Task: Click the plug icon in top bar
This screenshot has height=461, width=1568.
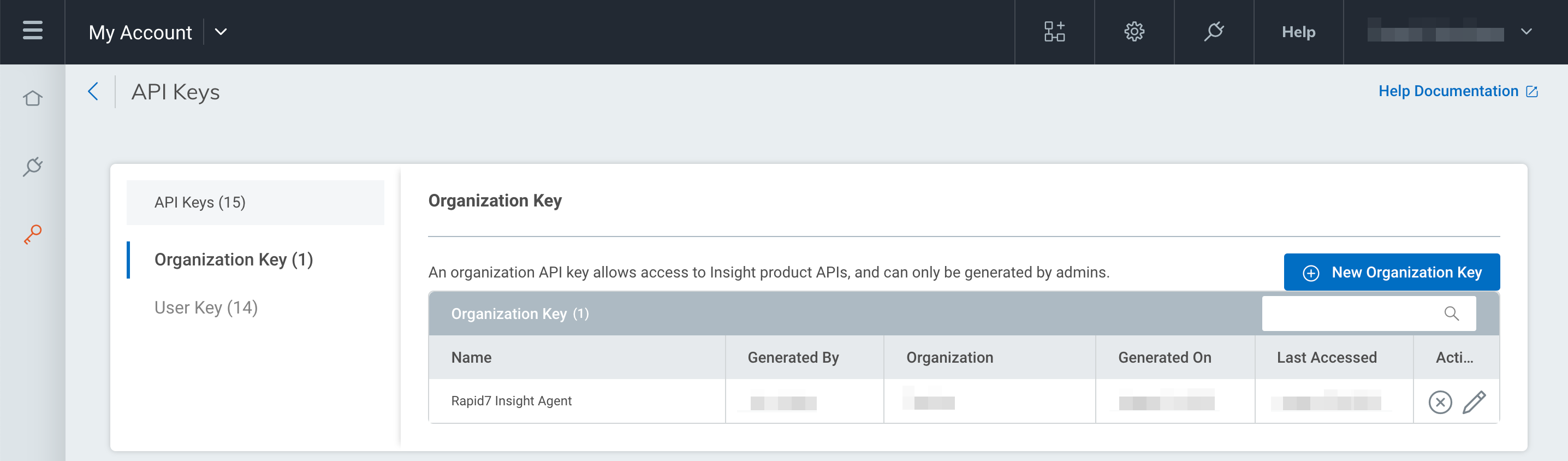Action: point(1213,32)
